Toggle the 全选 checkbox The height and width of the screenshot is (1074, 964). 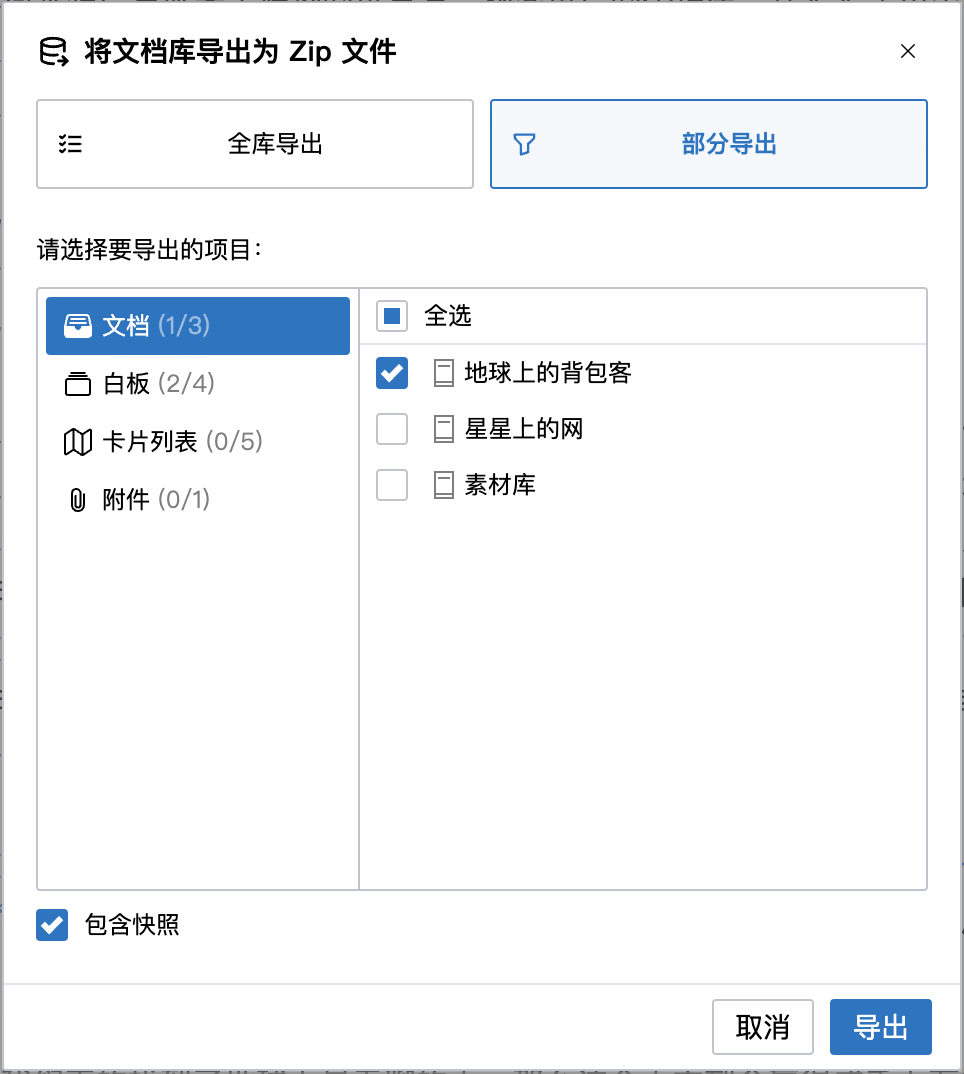click(392, 316)
